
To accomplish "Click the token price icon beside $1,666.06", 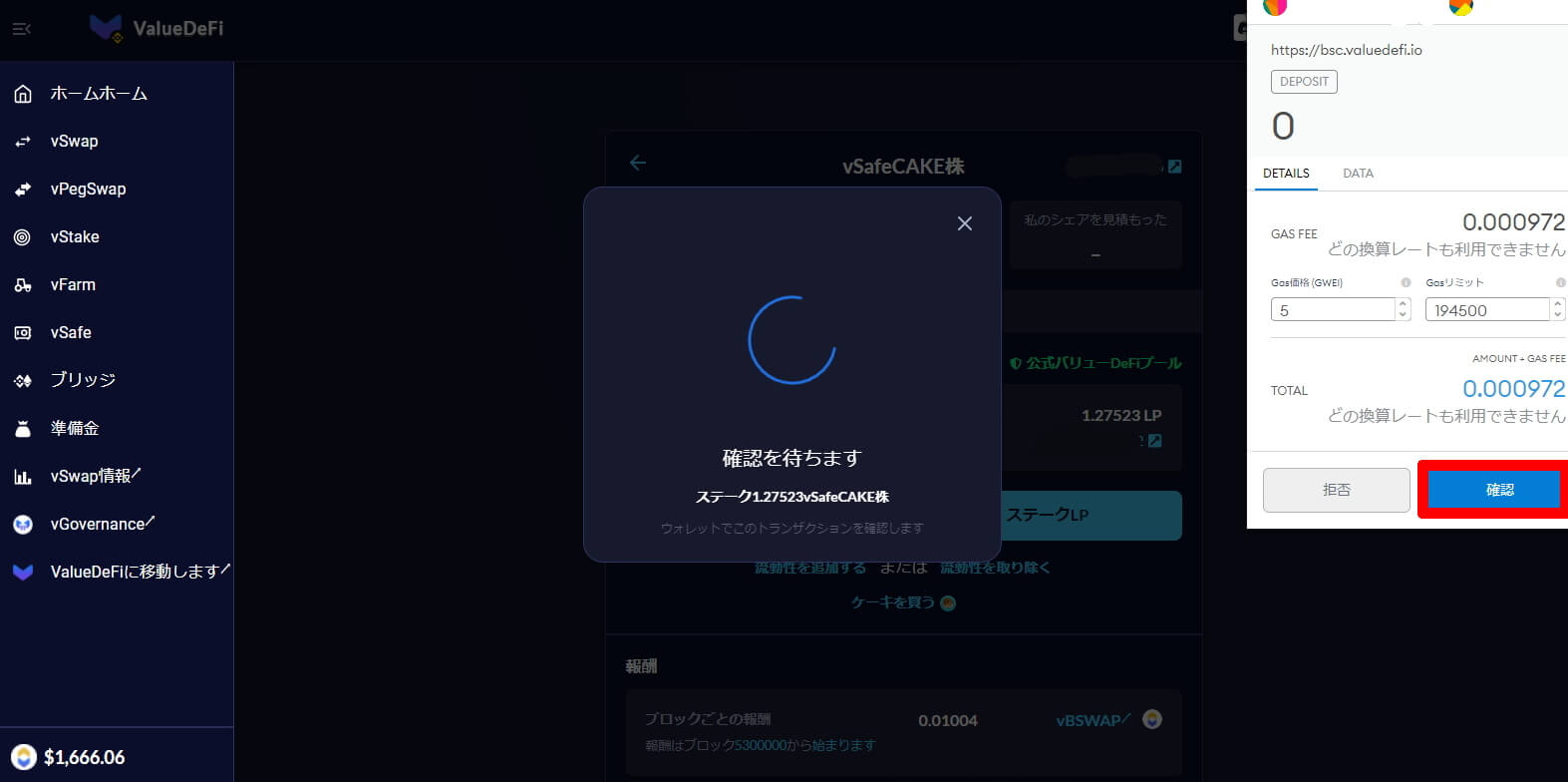I will (x=23, y=757).
